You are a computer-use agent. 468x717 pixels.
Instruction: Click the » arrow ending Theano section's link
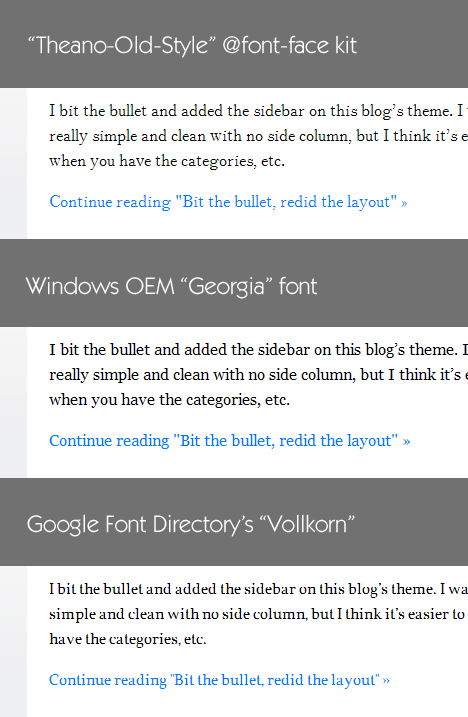(x=404, y=203)
